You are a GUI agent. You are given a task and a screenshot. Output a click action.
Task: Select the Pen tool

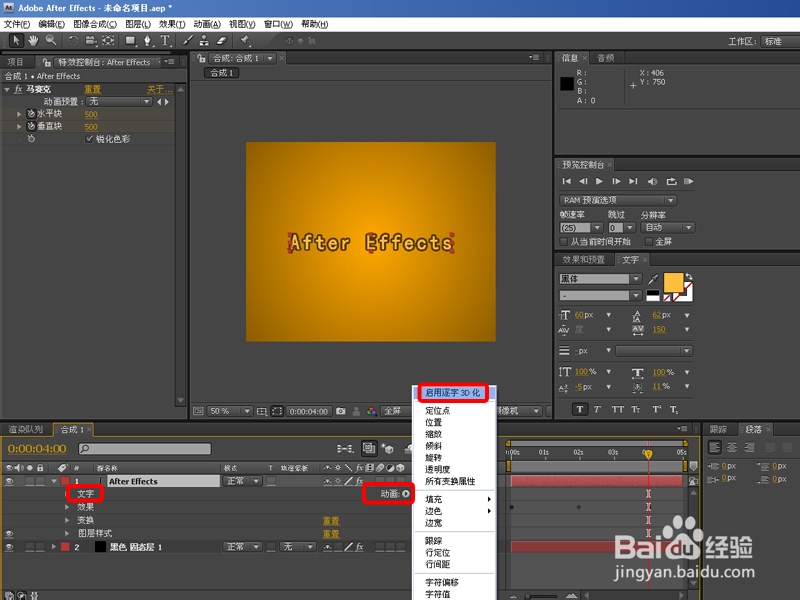click(x=147, y=41)
